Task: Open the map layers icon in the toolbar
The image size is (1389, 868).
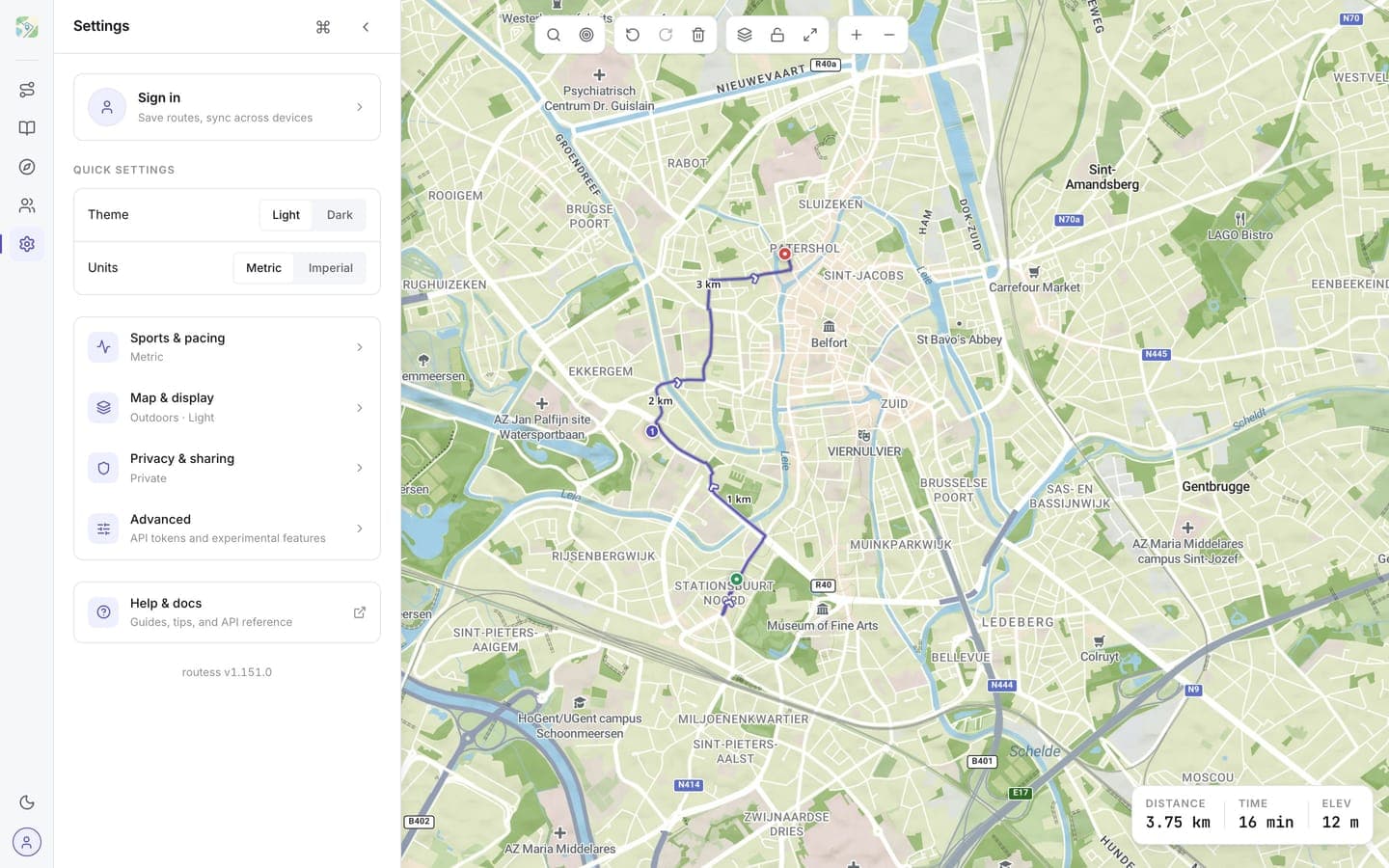Action: (745, 35)
